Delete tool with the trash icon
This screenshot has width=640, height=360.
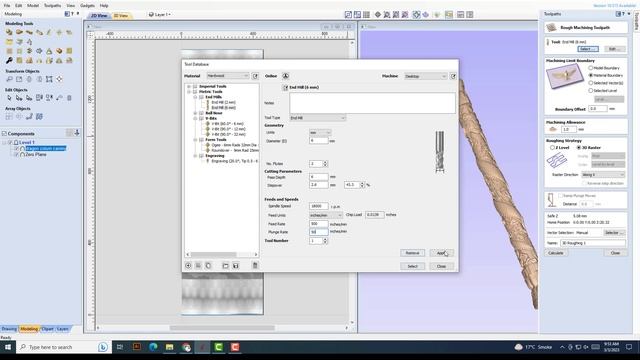point(255,266)
